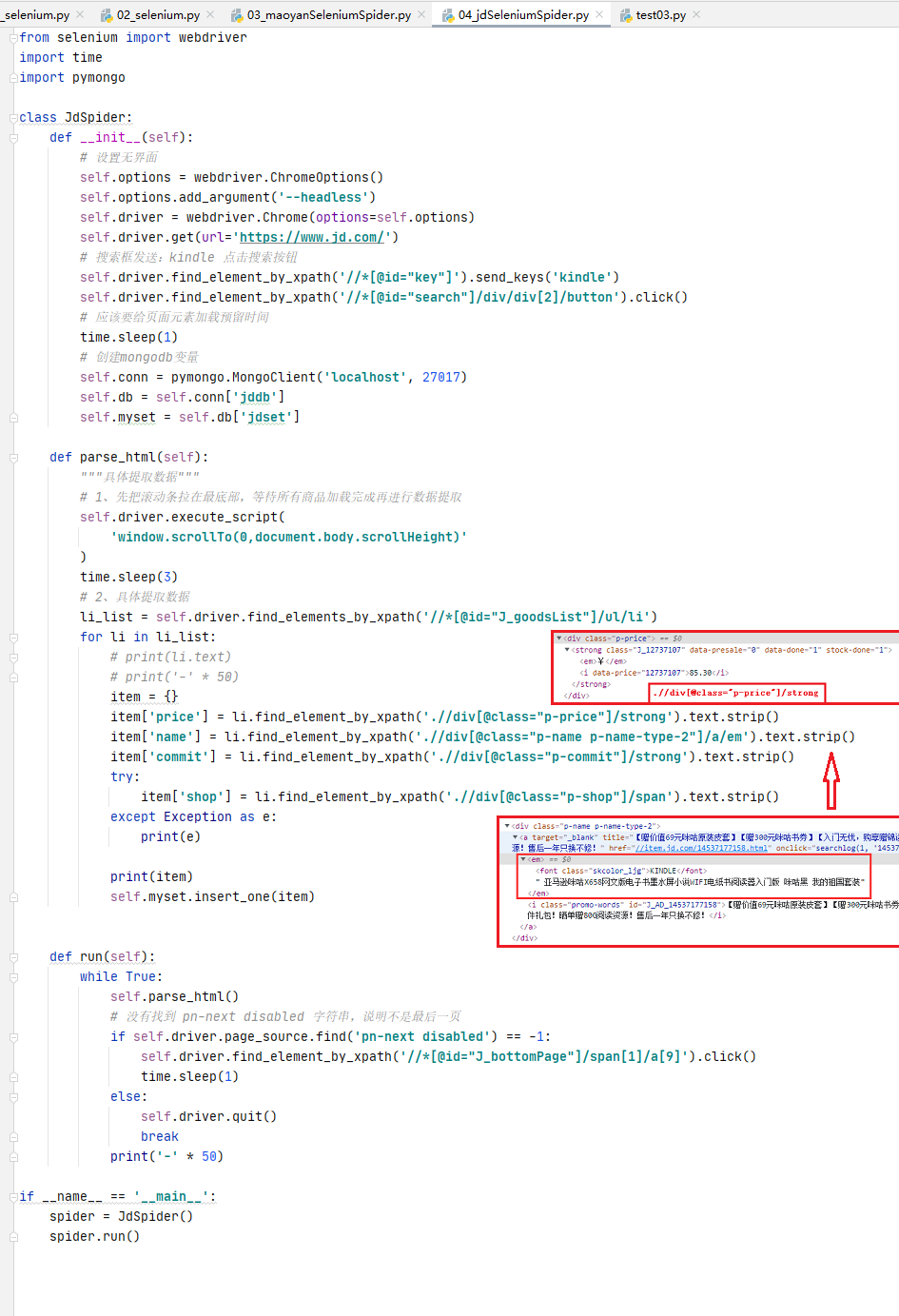Close the leftmost _selenium.py tab

[80, 15]
